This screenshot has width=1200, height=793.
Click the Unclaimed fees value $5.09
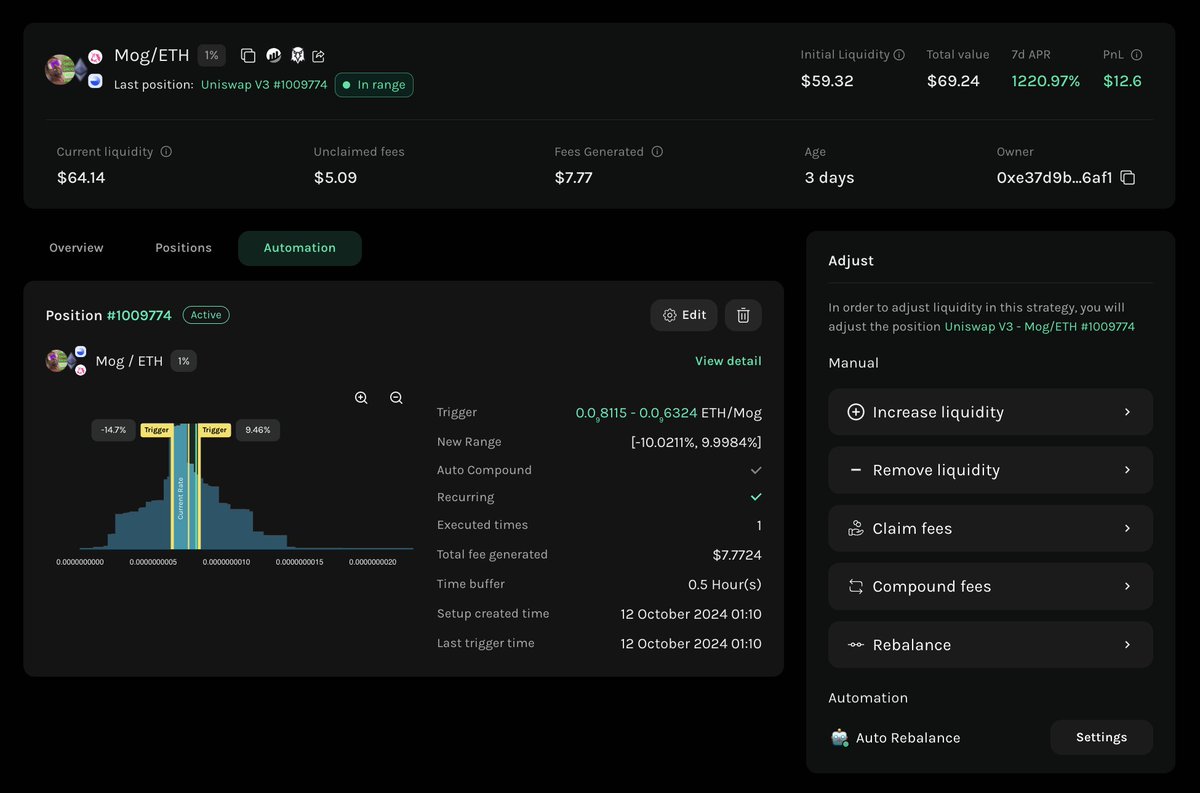click(x=335, y=178)
